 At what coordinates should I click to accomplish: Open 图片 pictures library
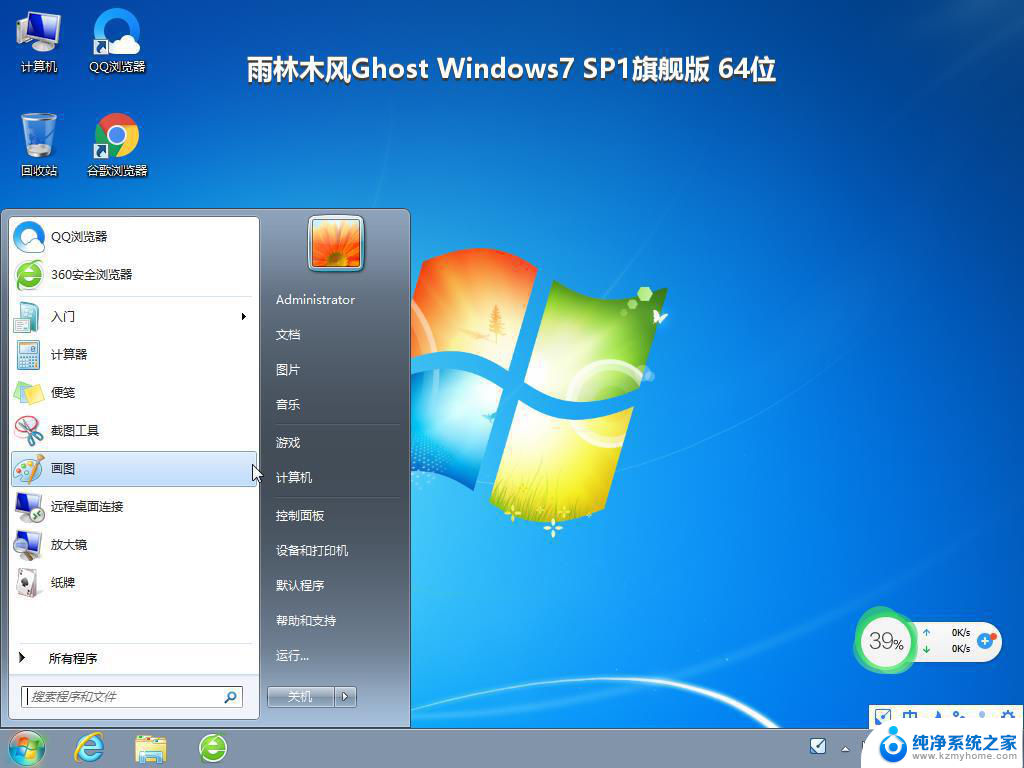288,370
